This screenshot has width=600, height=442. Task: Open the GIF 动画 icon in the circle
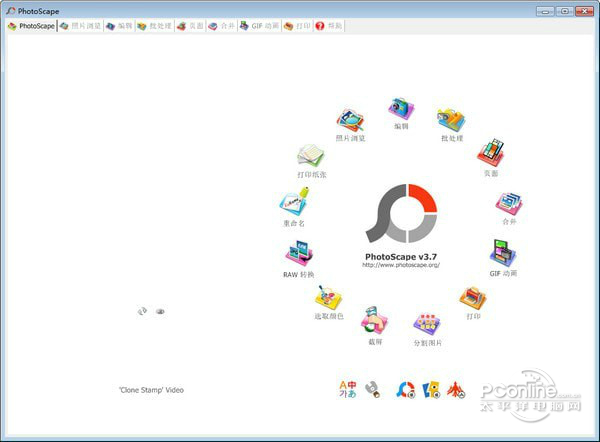pos(503,253)
